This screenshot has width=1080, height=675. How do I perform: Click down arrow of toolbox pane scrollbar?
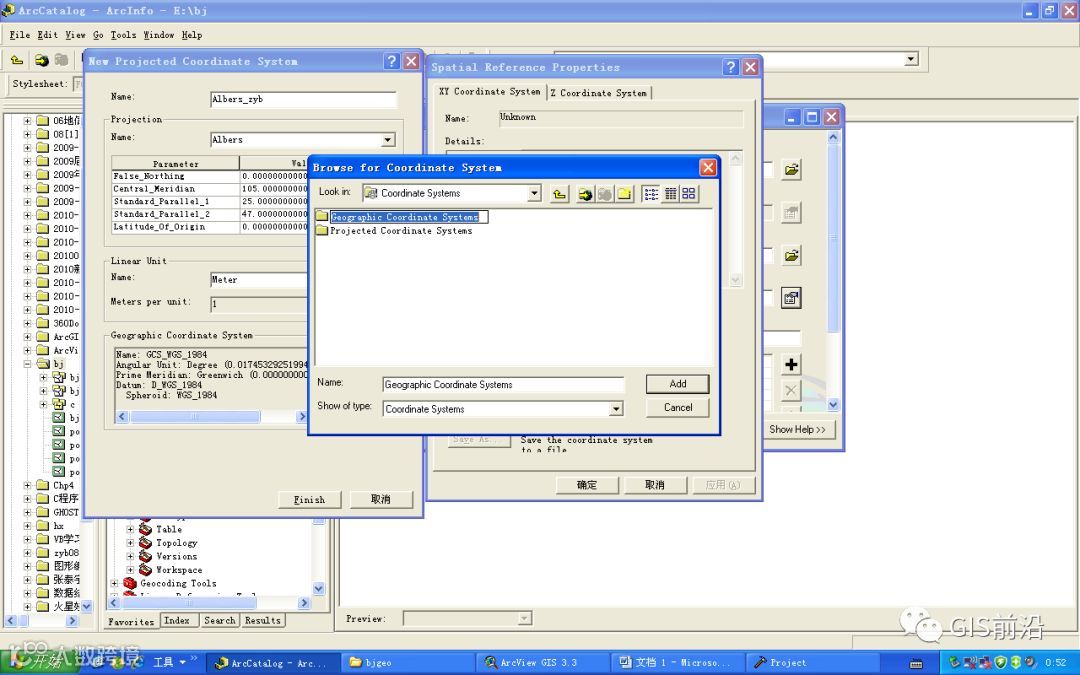pos(318,589)
